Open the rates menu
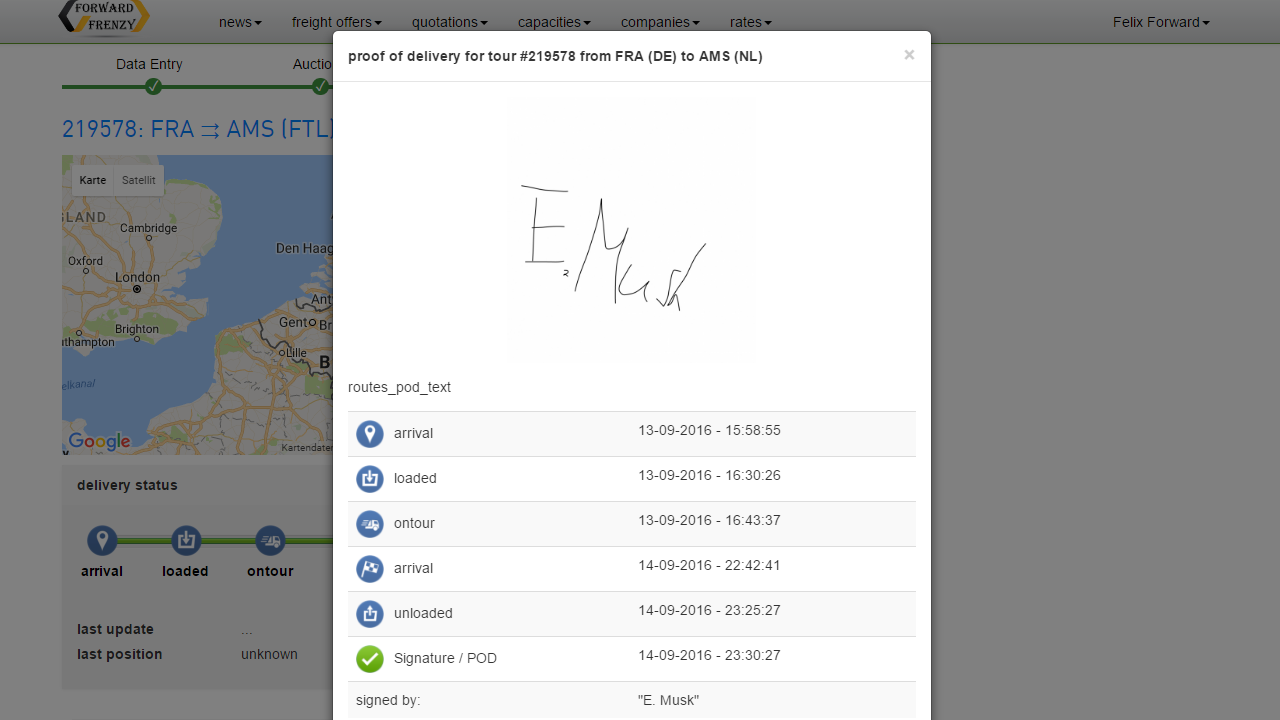 pyautogui.click(x=751, y=22)
